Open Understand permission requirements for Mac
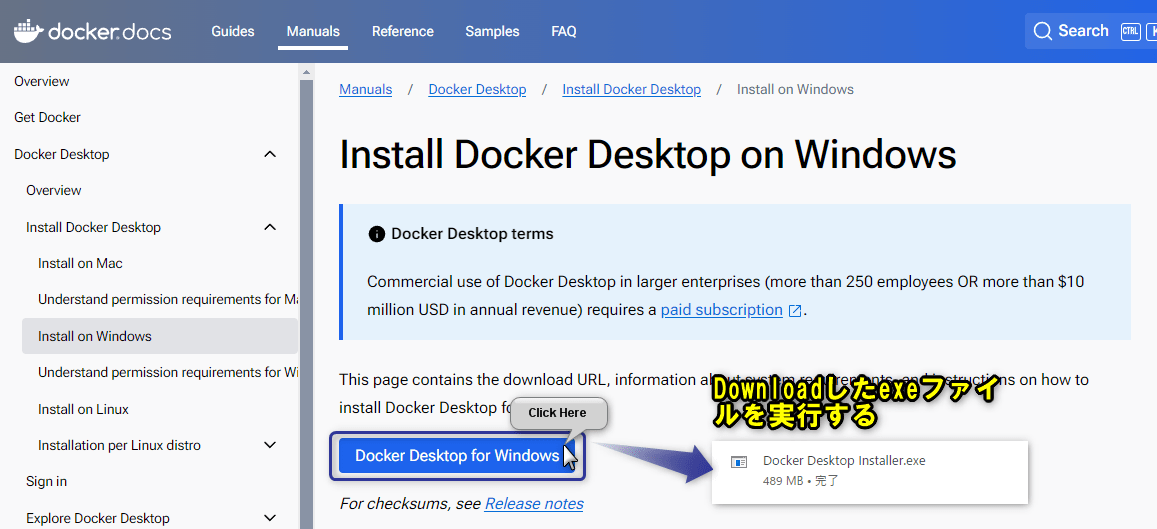 tap(168, 300)
